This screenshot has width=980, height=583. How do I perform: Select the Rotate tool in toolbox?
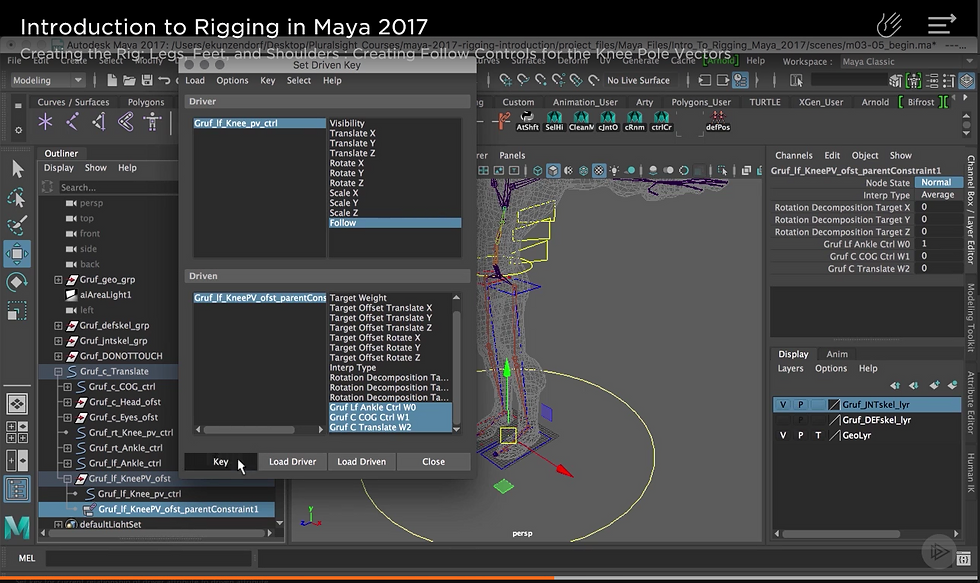(x=17, y=282)
